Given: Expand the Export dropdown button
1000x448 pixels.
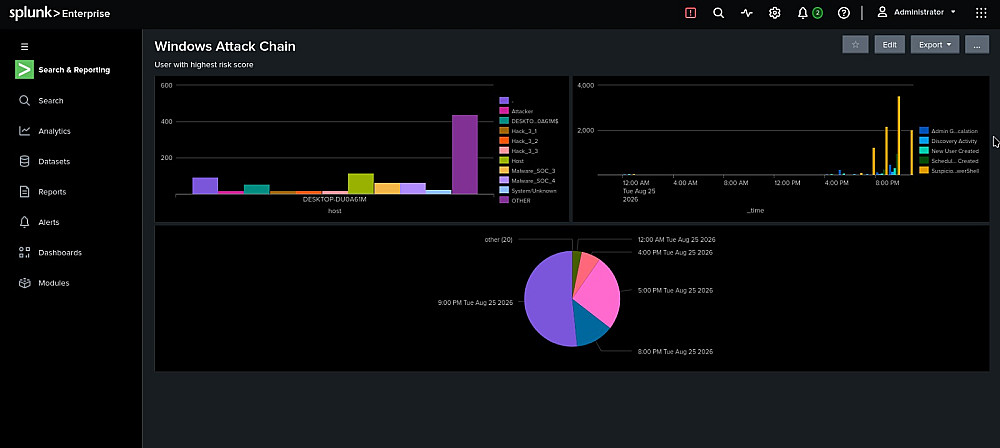Looking at the screenshot, I should tap(935, 45).
